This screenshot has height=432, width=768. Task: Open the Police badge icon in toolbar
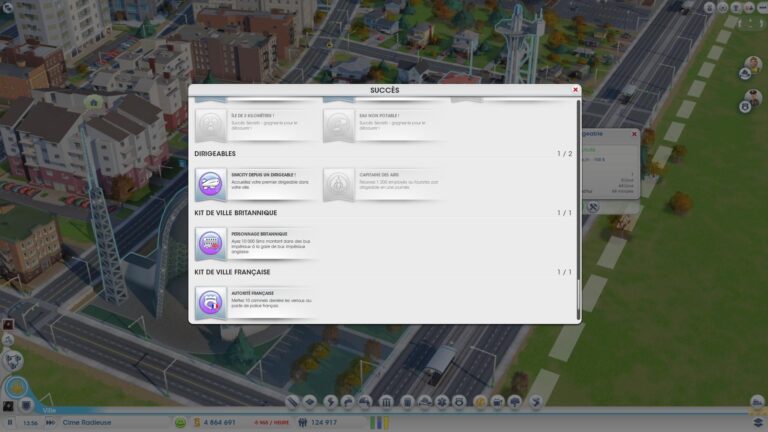[460, 402]
